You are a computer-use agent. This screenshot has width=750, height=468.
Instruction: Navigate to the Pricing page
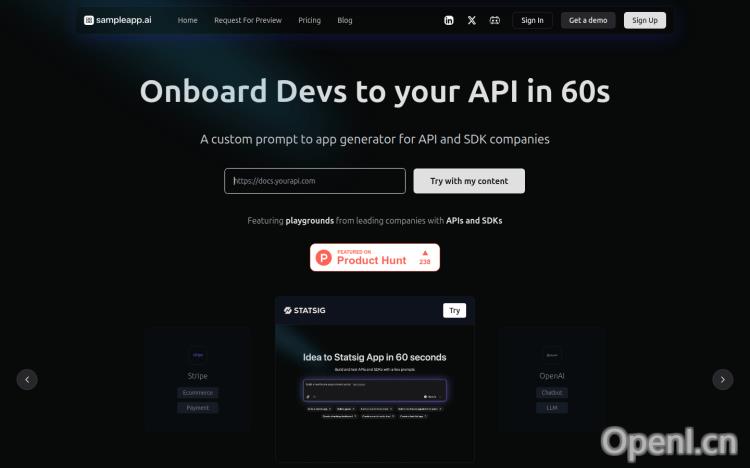(309, 20)
